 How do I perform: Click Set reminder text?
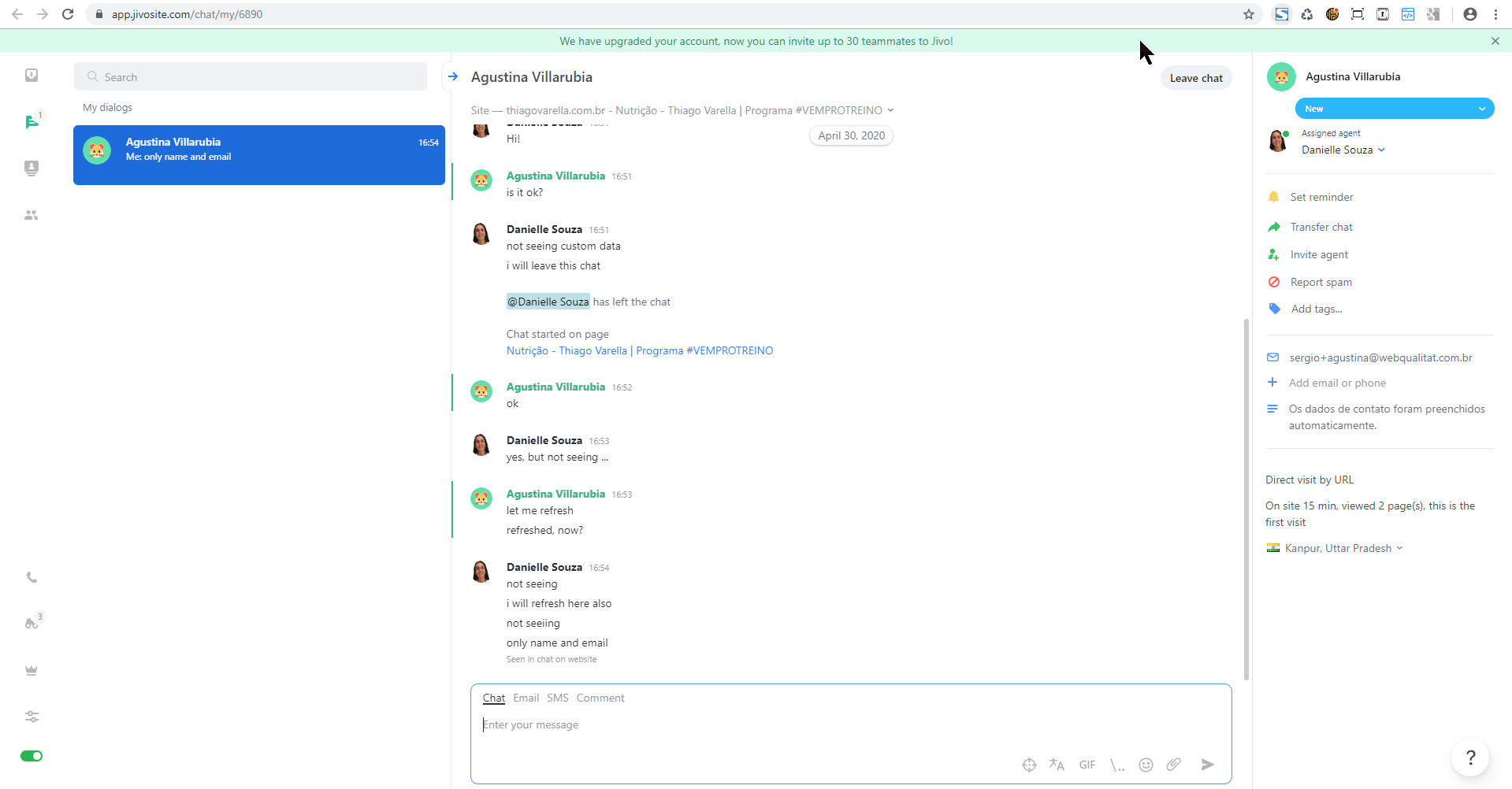1321,197
